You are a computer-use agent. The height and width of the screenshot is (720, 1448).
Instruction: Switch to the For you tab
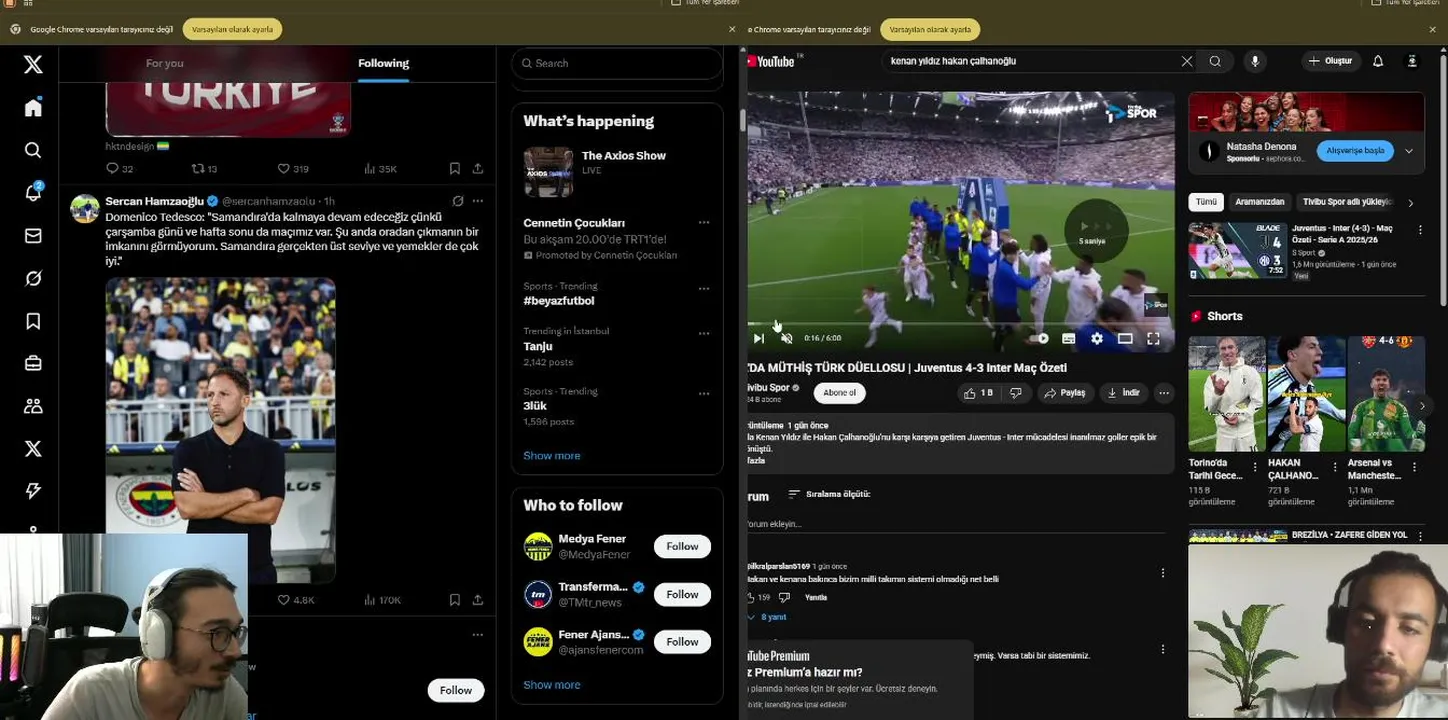165,63
